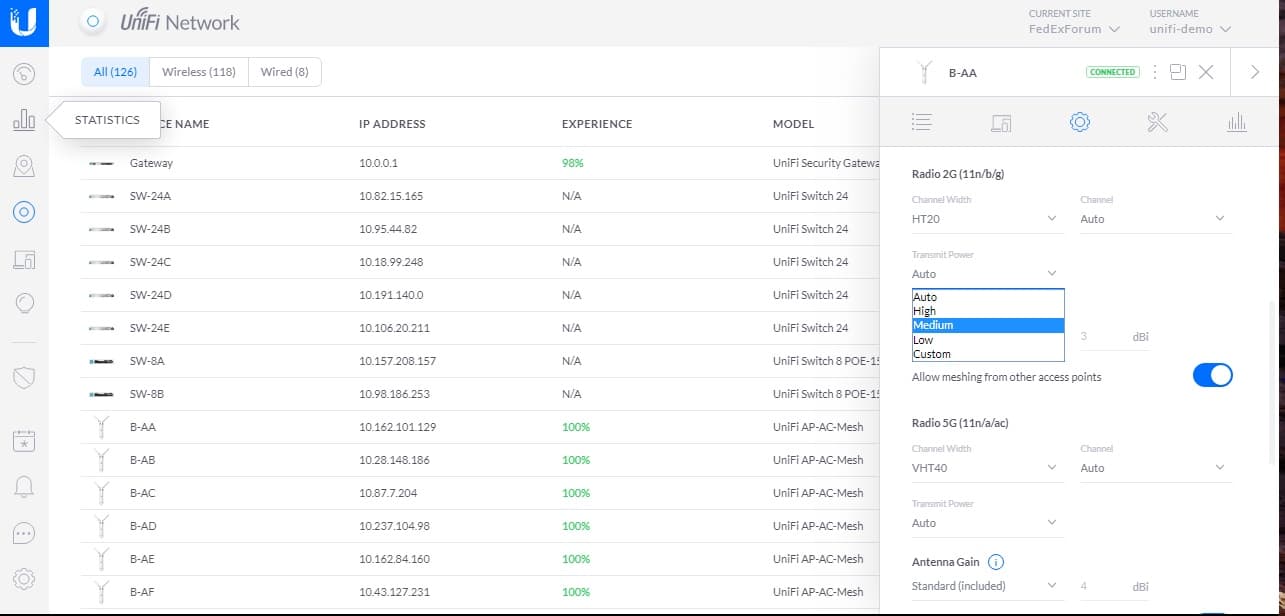Open the SW-24C device row
Viewport: 1285px width, 616px height.
(480, 262)
